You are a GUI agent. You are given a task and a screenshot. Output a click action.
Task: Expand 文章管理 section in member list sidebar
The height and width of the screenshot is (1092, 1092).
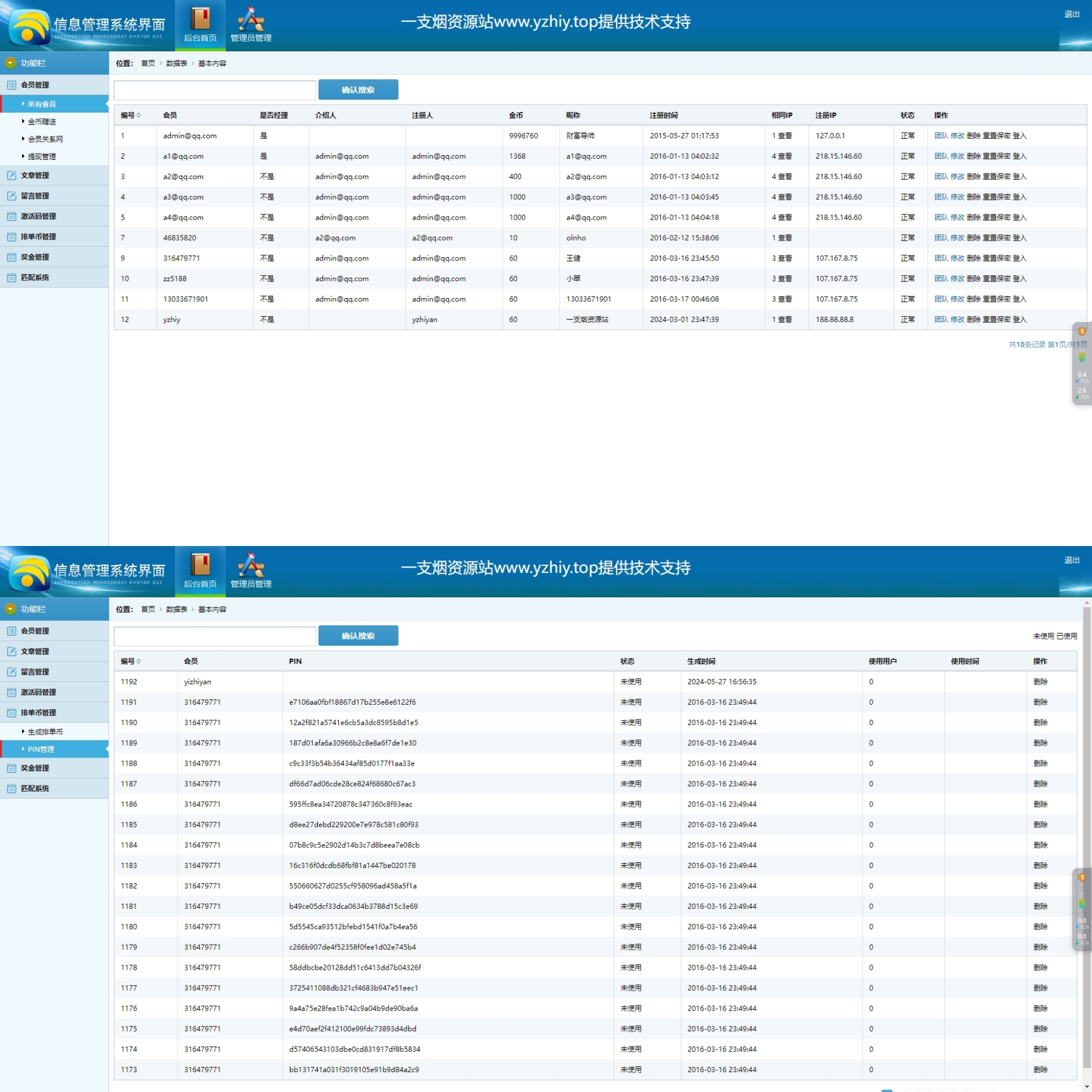point(54,175)
